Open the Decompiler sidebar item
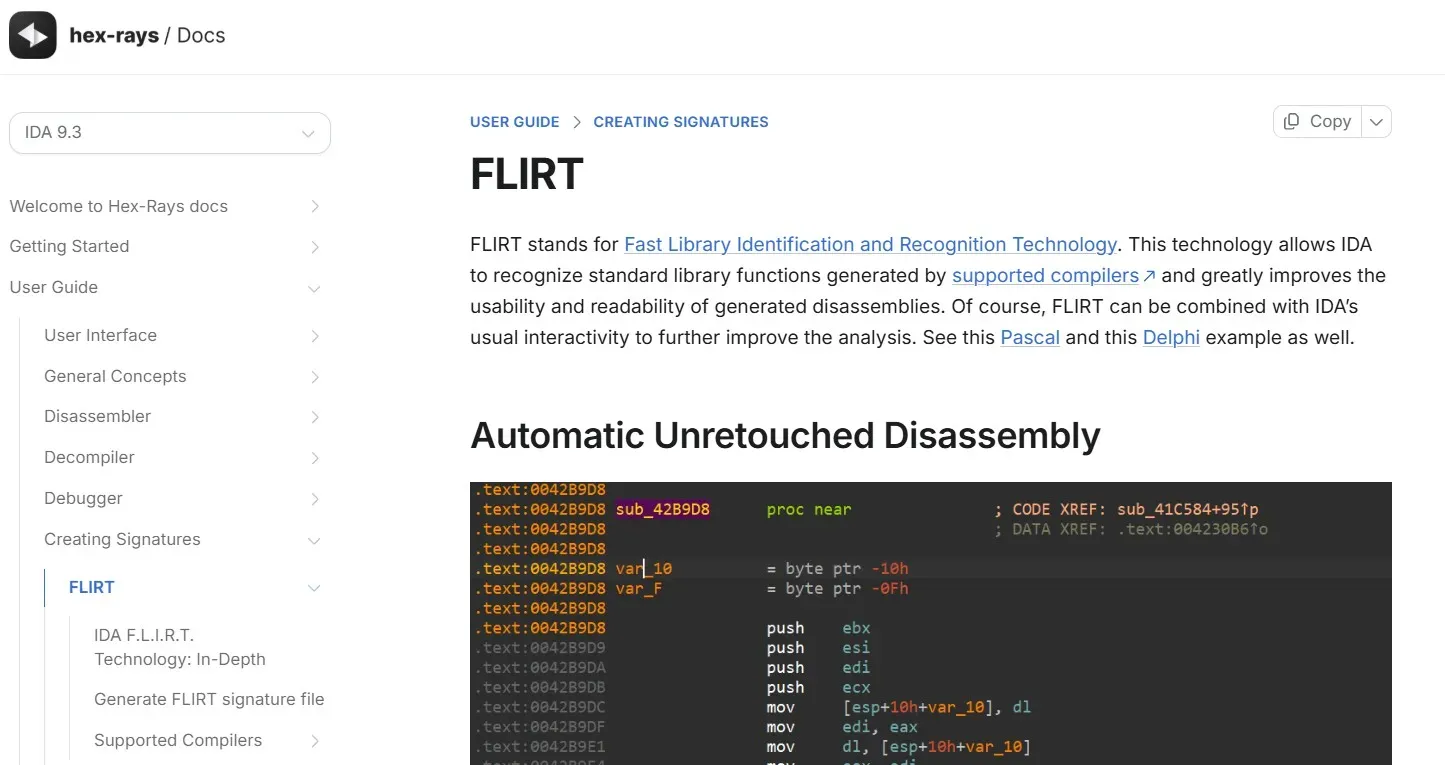 (89, 458)
